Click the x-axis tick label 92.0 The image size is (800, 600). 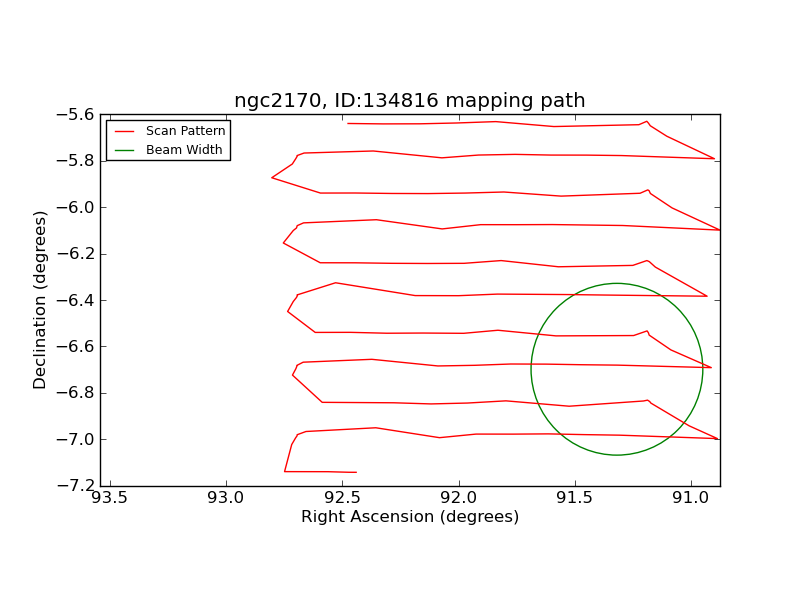(459, 497)
